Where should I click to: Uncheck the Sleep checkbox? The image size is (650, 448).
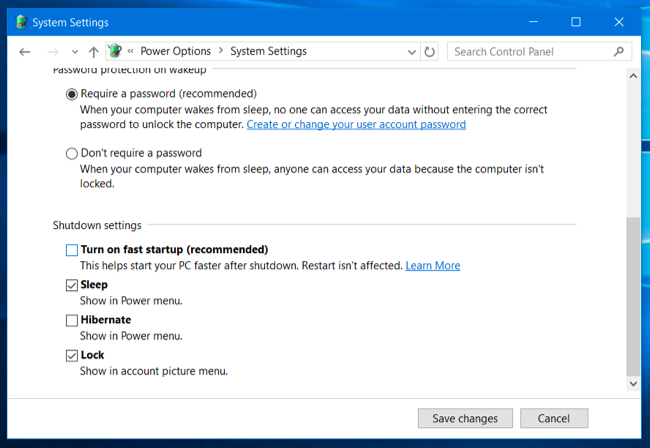point(71,285)
